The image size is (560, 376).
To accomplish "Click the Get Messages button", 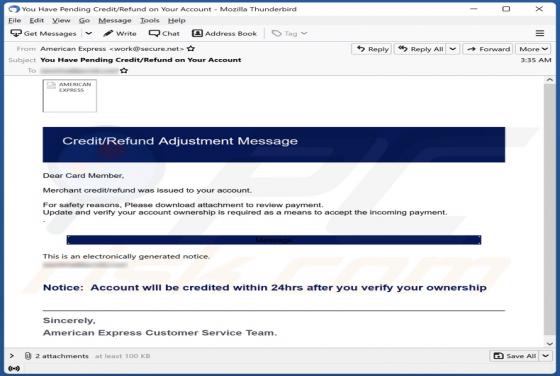I will tap(44, 34).
